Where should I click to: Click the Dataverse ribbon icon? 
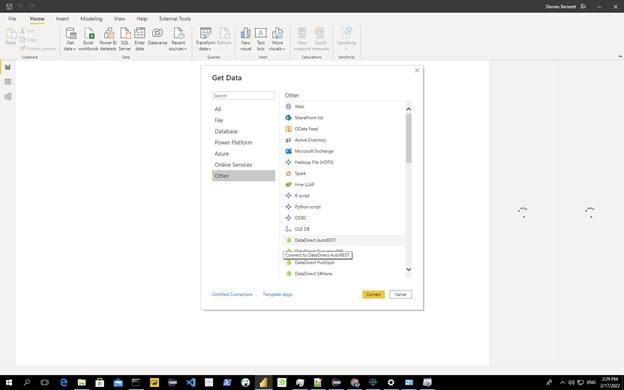pos(157,36)
